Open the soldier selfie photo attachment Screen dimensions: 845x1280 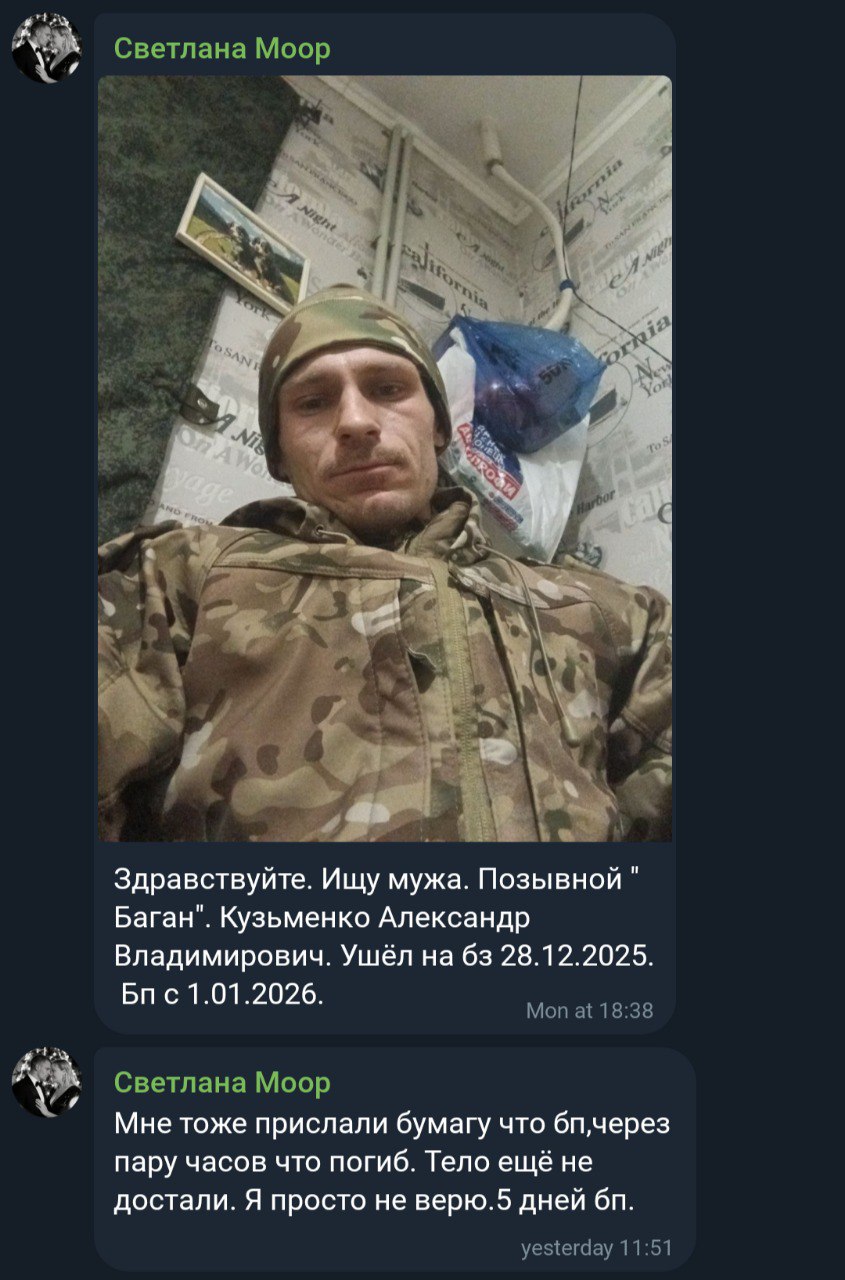click(x=385, y=458)
